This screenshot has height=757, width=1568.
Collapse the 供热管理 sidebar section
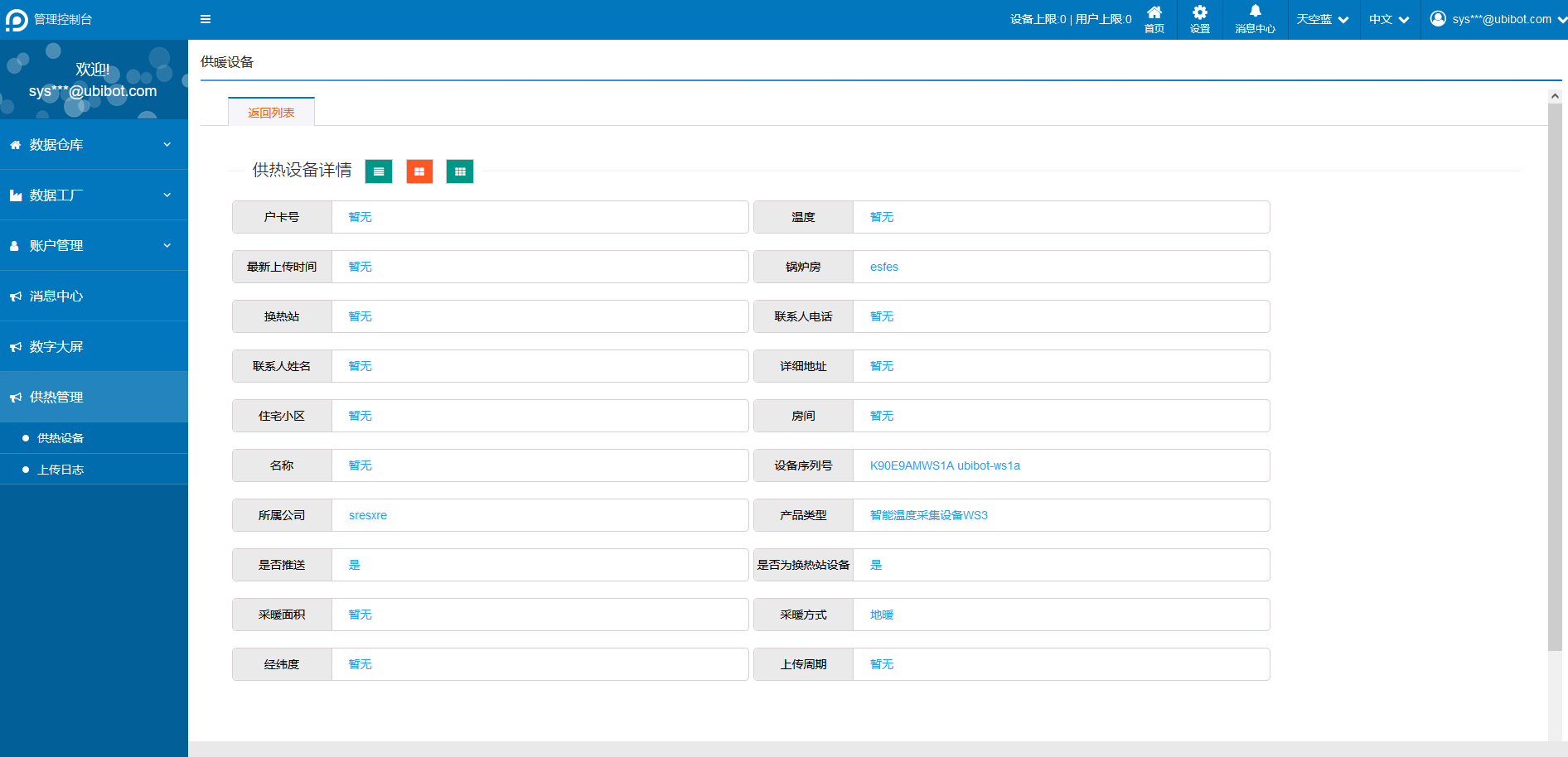click(94, 398)
